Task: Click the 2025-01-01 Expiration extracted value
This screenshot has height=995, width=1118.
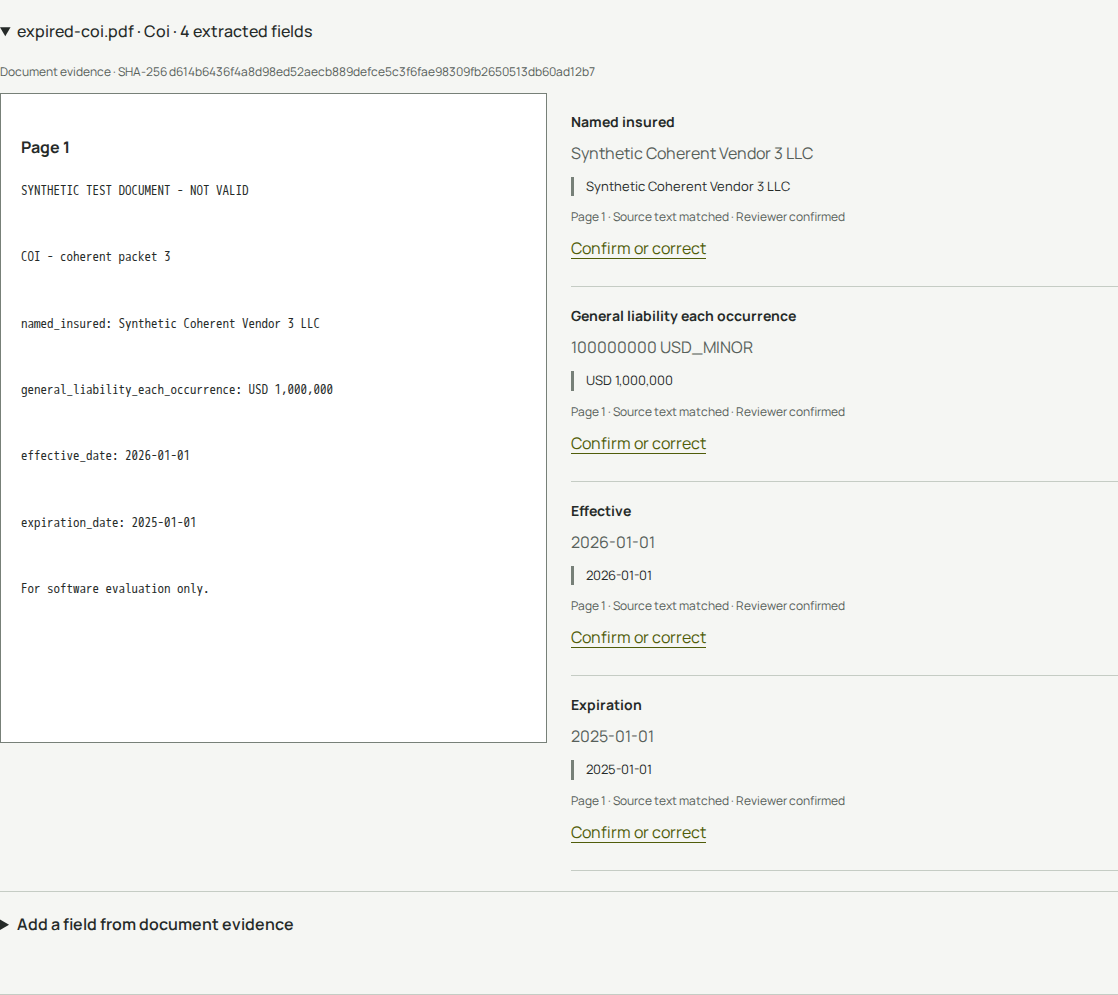Action: coord(612,737)
